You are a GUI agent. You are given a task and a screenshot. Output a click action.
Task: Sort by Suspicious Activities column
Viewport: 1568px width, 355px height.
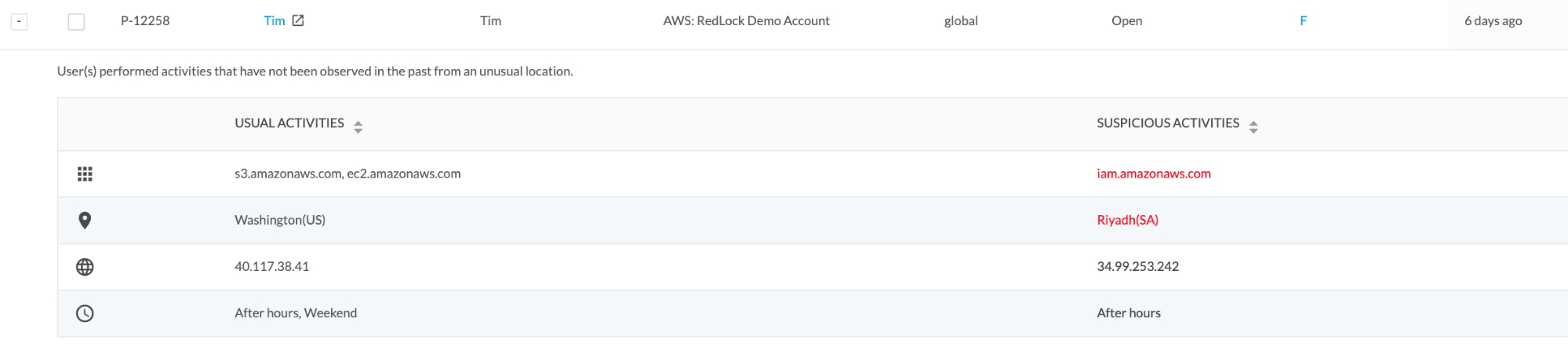[x=1253, y=126]
